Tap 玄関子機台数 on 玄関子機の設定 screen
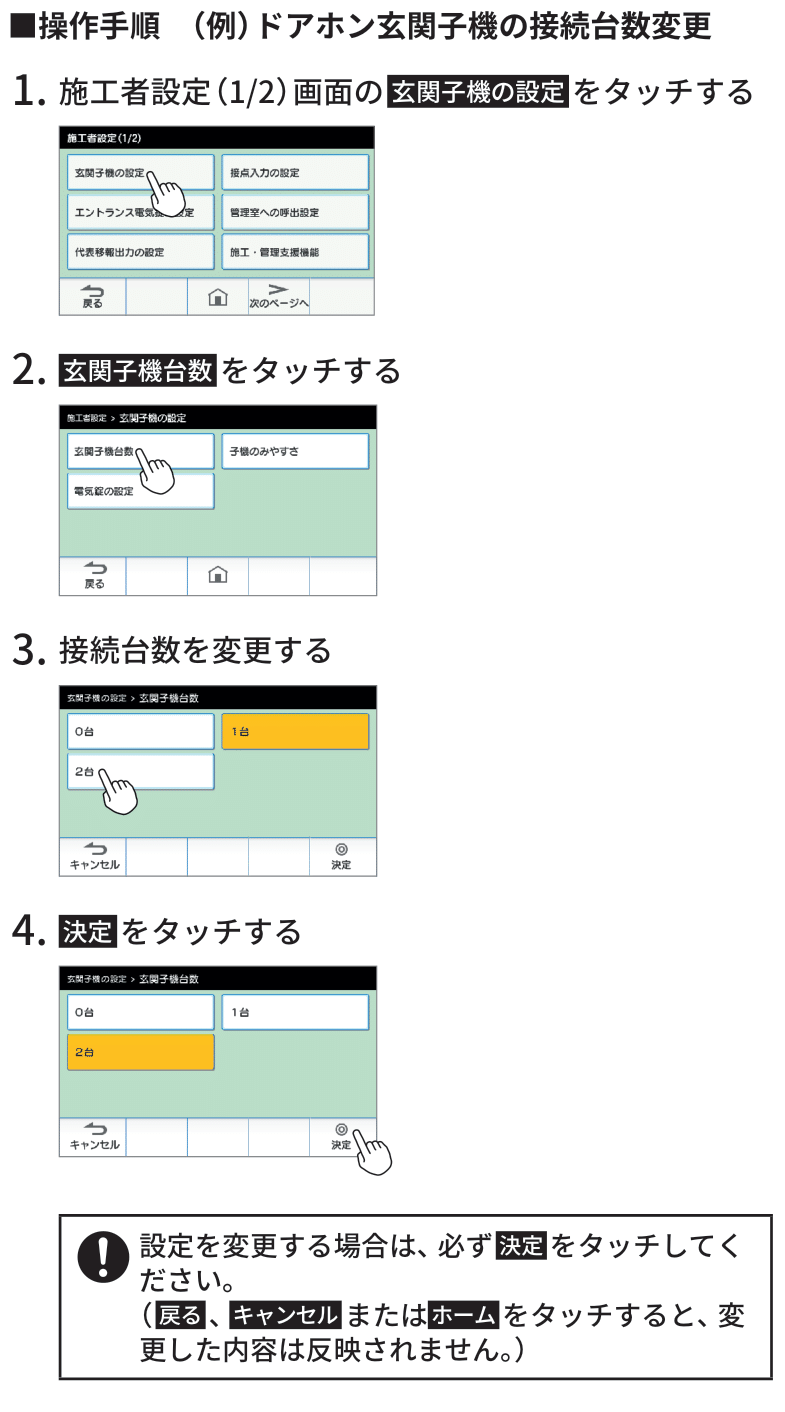Viewport: 785px width, 1412px height. click(x=140, y=452)
